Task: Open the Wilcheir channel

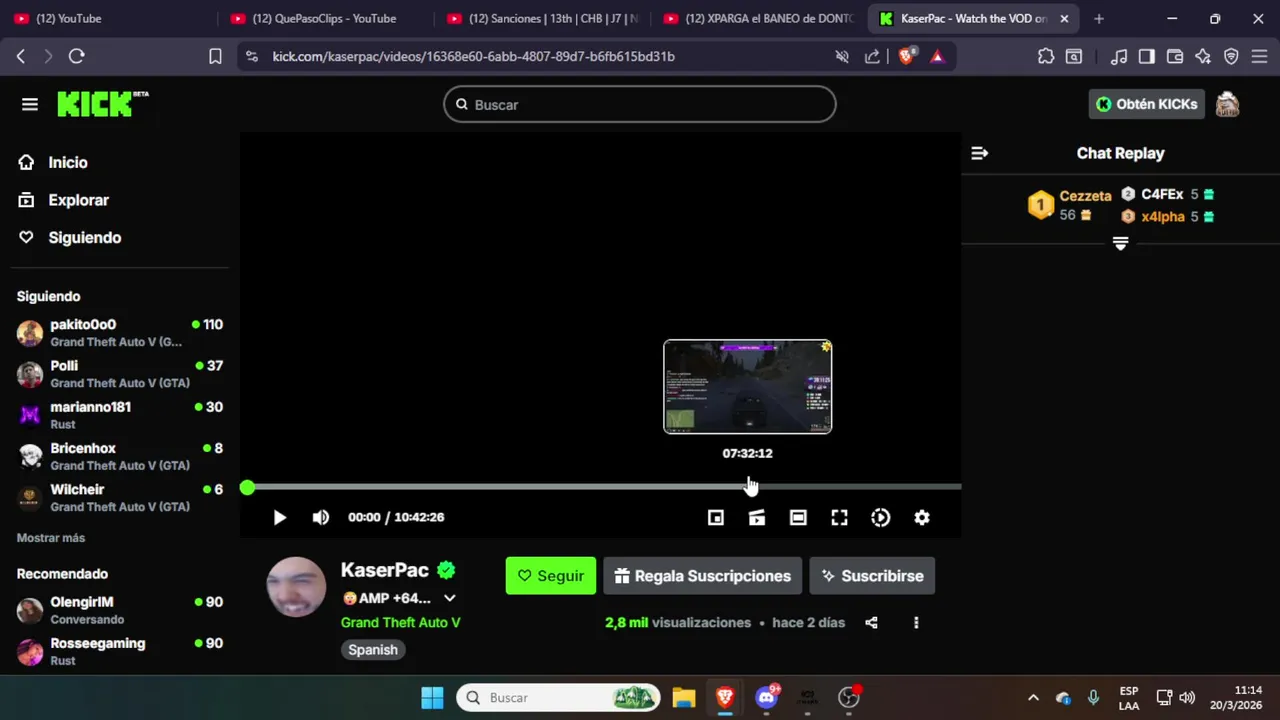Action: click(120, 497)
